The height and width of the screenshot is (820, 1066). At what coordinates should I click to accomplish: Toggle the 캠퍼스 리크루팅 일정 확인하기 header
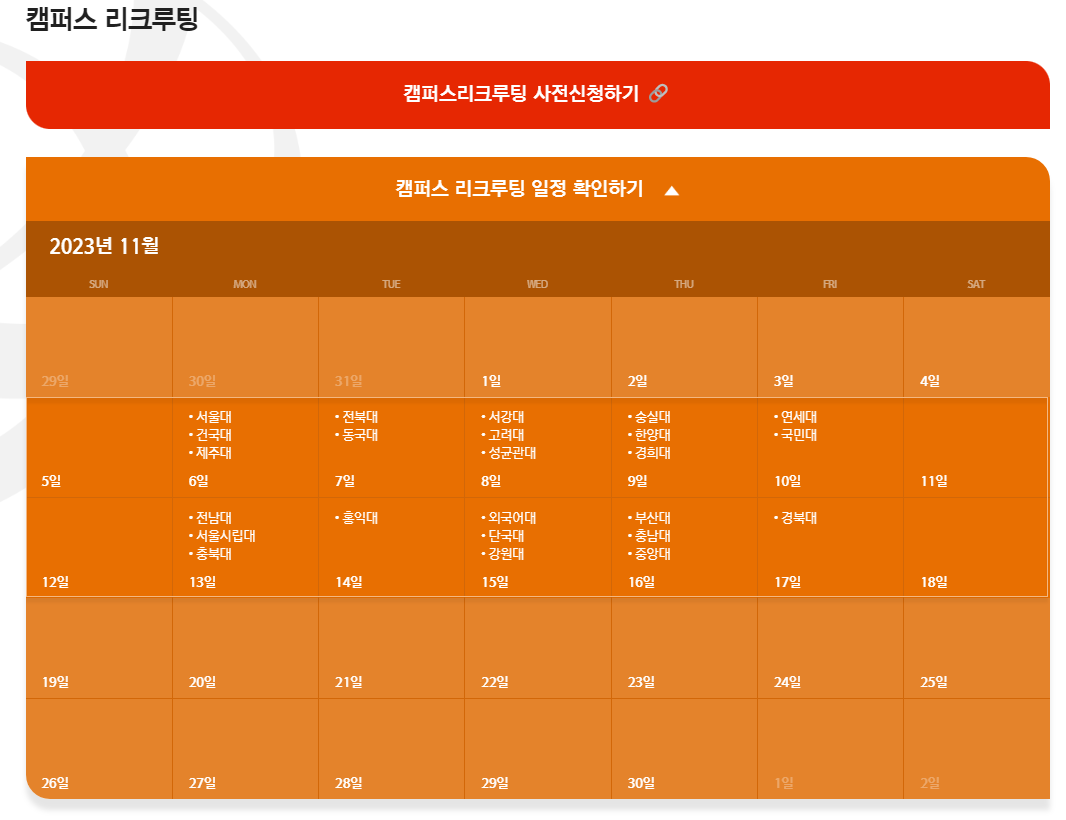click(538, 189)
